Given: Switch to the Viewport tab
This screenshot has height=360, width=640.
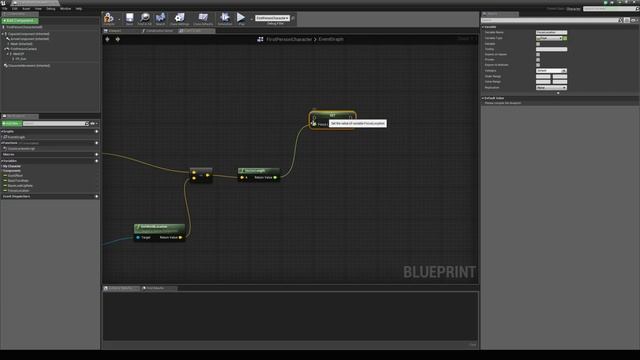Looking at the screenshot, I should 121,31.
